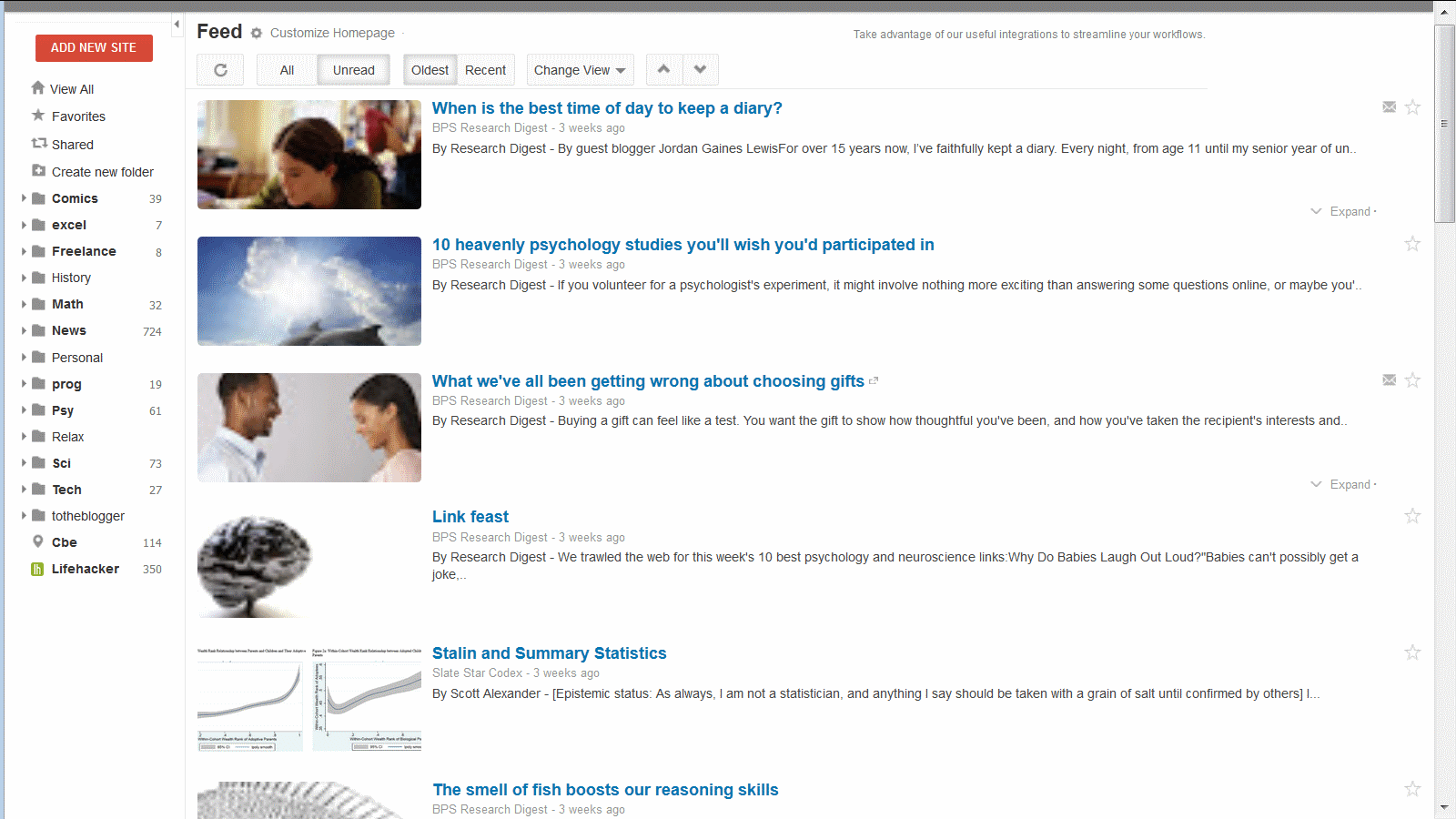This screenshot has width=1456, height=819.
Task: Open View All in the sidebar
Action: click(x=72, y=89)
